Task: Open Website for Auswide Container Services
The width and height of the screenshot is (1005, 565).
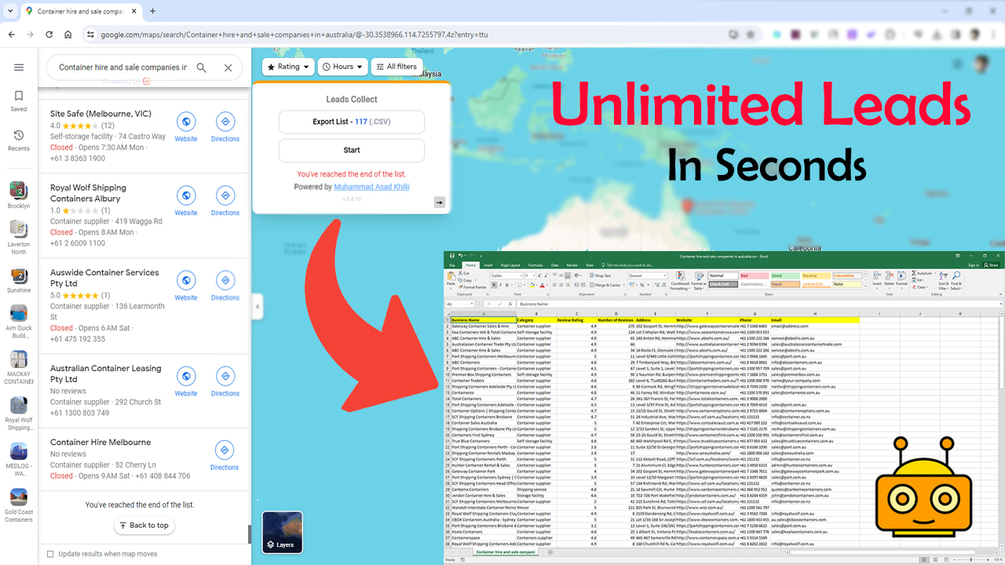Action: pyautogui.click(x=186, y=286)
